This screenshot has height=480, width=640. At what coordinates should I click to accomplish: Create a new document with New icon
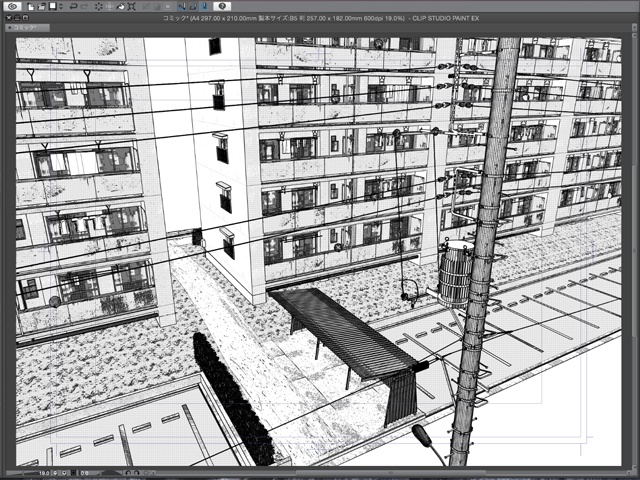point(31,7)
